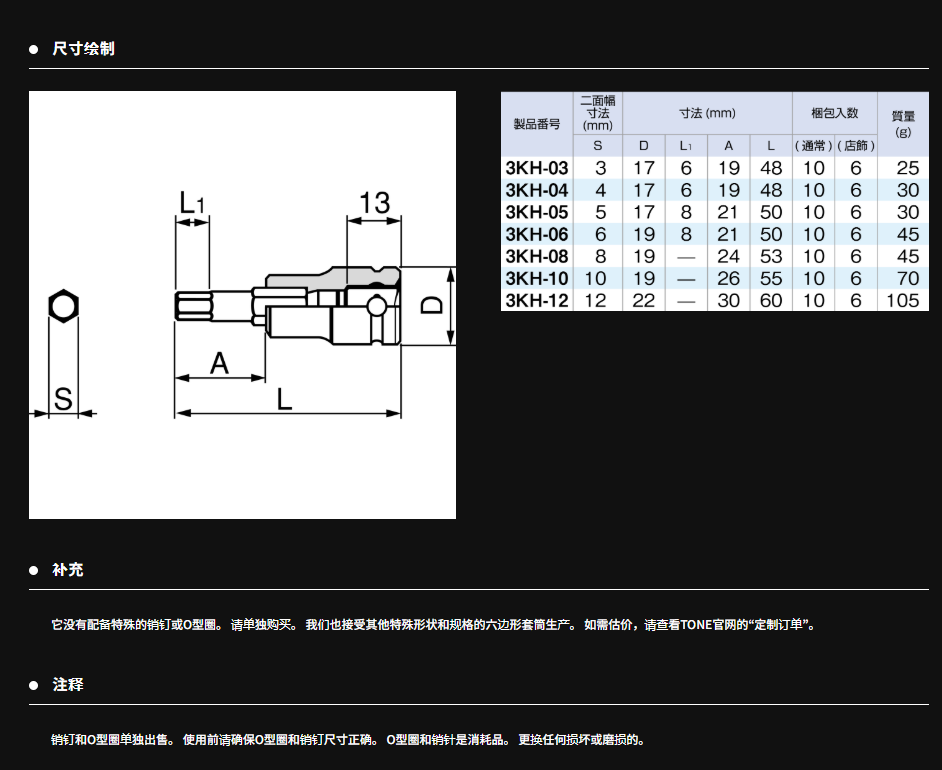Click the white bullet beside 注释
The image size is (942, 770).
(33, 685)
